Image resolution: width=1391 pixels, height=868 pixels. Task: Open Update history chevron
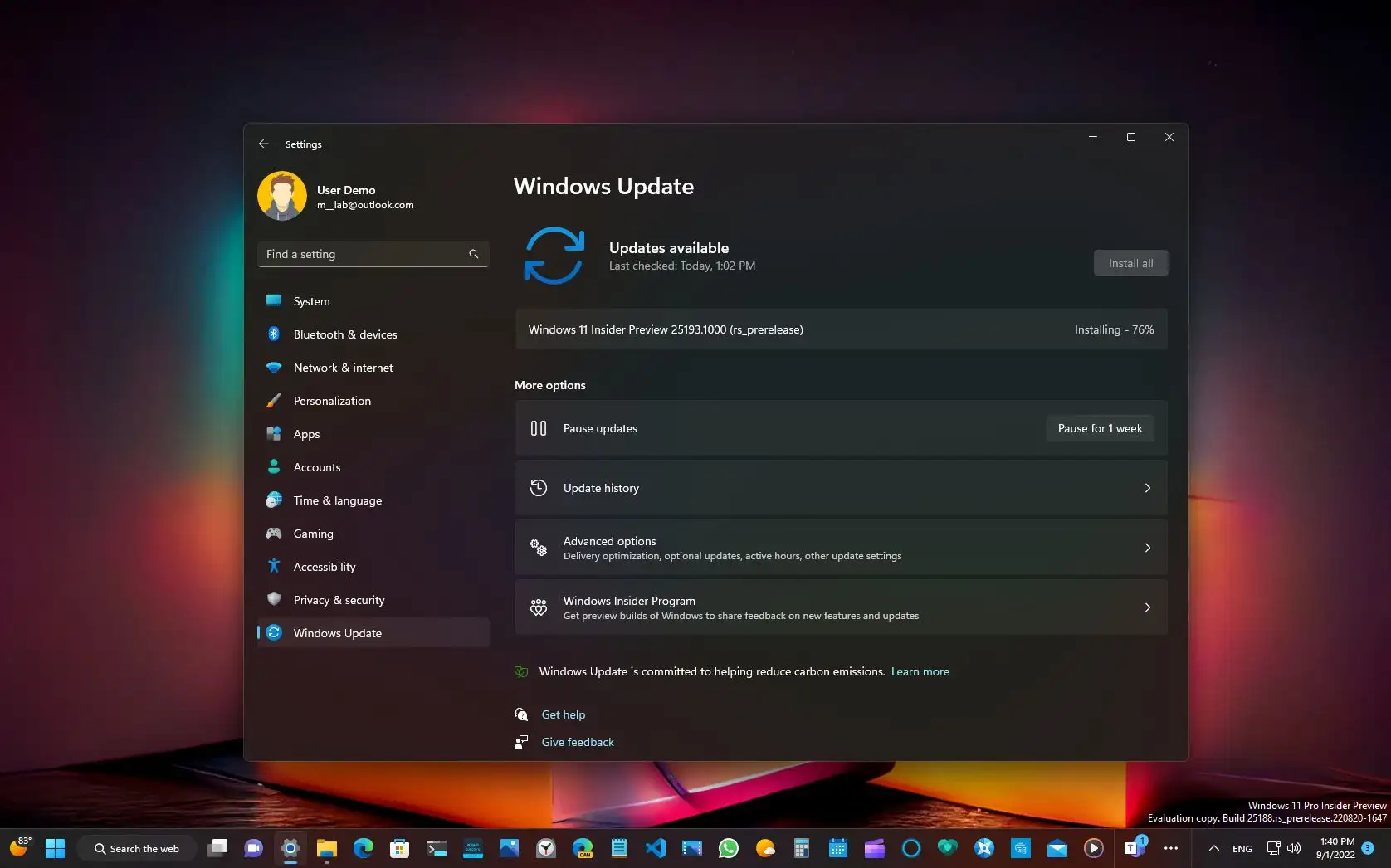point(1148,488)
